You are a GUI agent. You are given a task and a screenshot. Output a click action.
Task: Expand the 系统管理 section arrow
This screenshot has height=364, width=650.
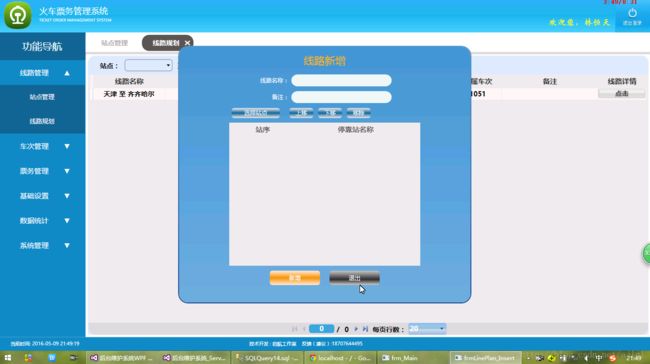tap(67, 245)
